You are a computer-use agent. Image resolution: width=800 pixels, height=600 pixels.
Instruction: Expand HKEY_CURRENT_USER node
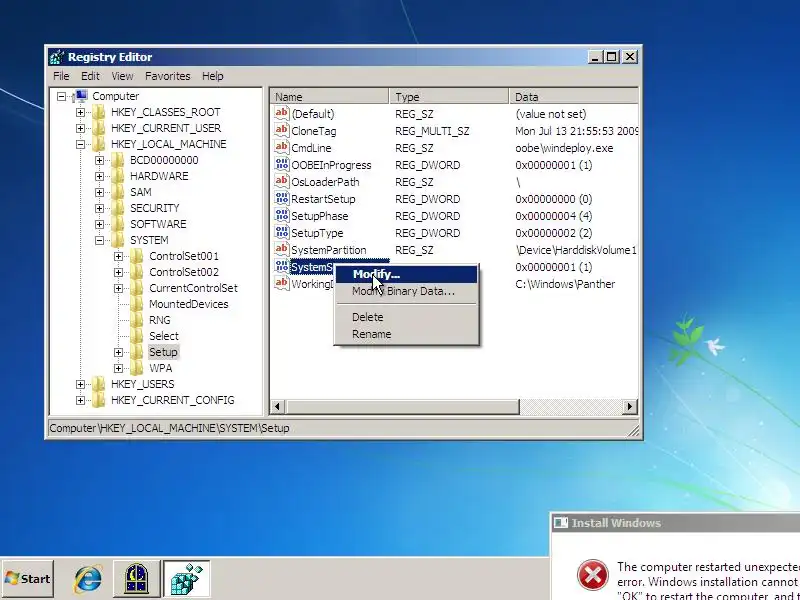[x=80, y=128]
